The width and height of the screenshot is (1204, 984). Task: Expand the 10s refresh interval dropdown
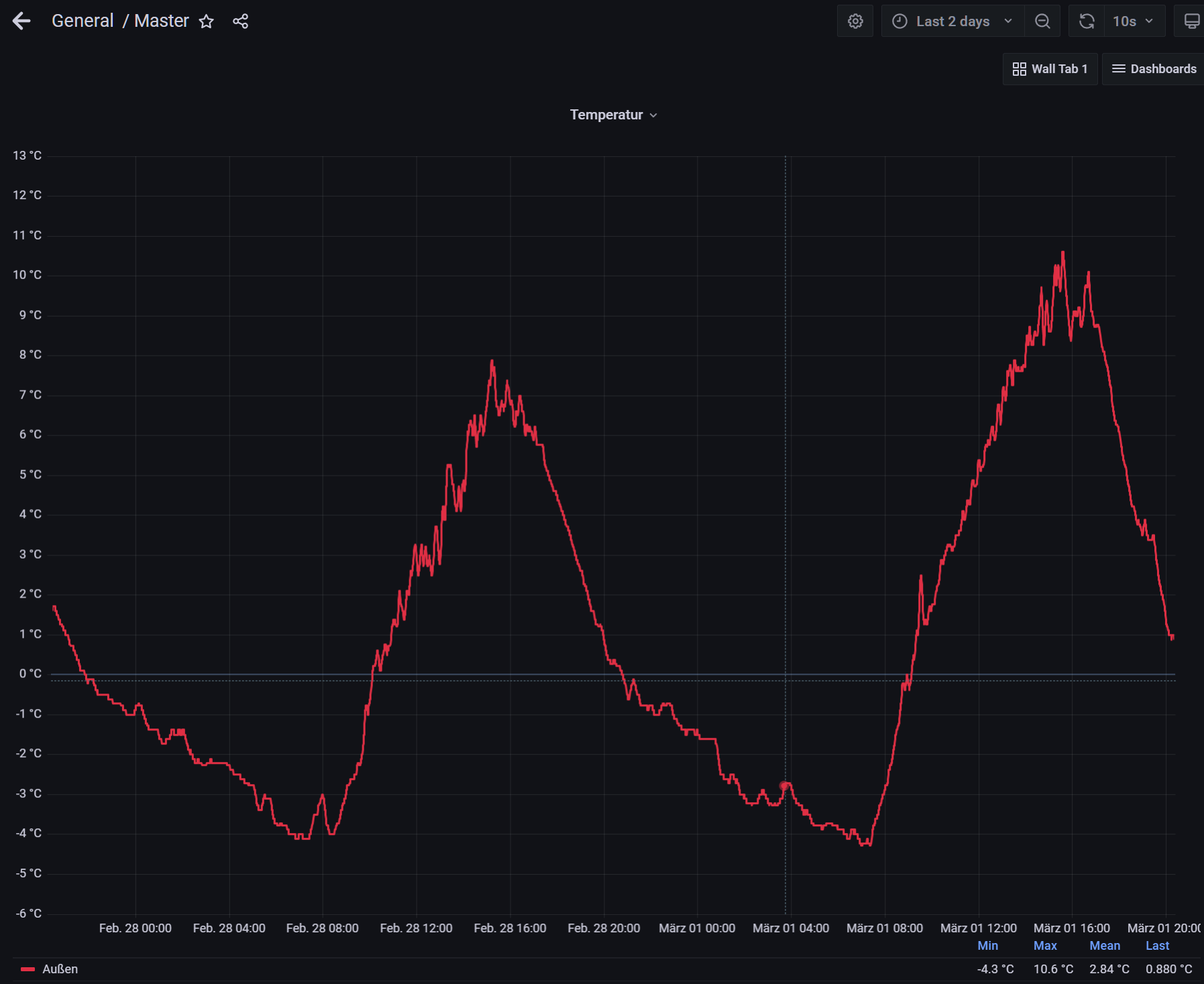1134,21
